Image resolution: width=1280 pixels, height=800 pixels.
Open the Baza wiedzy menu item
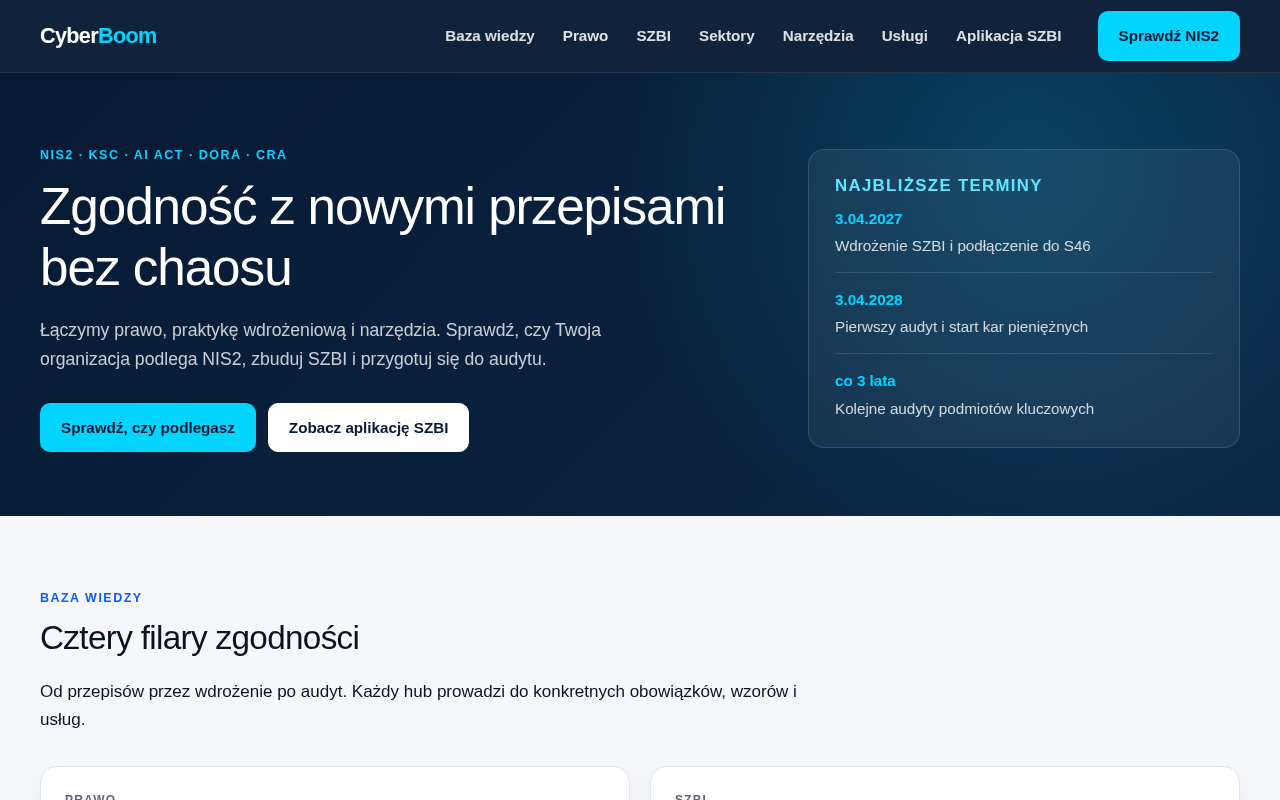(x=490, y=36)
